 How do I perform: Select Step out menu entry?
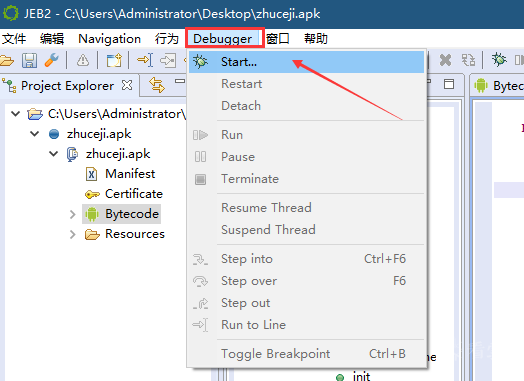[x=306, y=303]
